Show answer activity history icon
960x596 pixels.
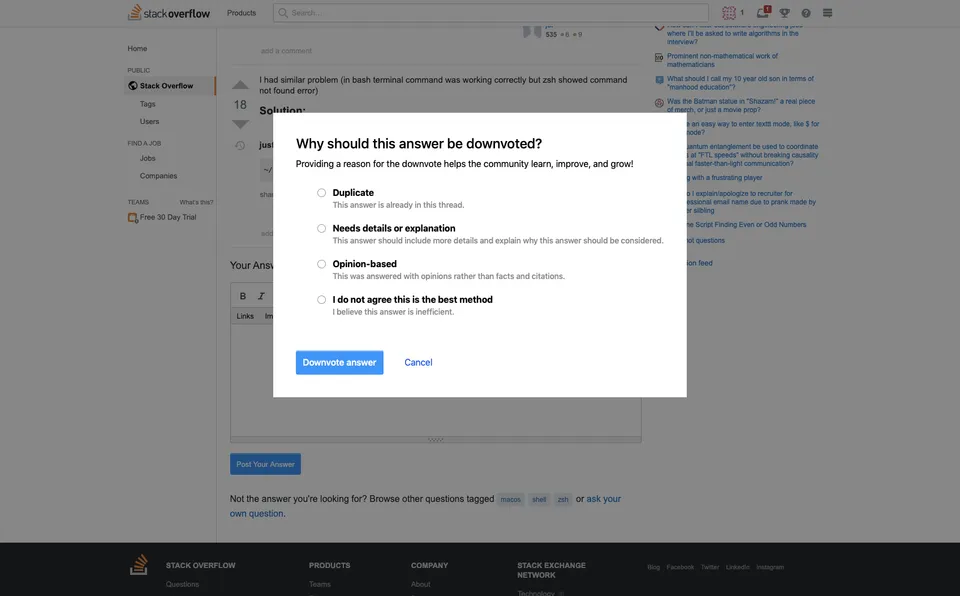tap(240, 146)
